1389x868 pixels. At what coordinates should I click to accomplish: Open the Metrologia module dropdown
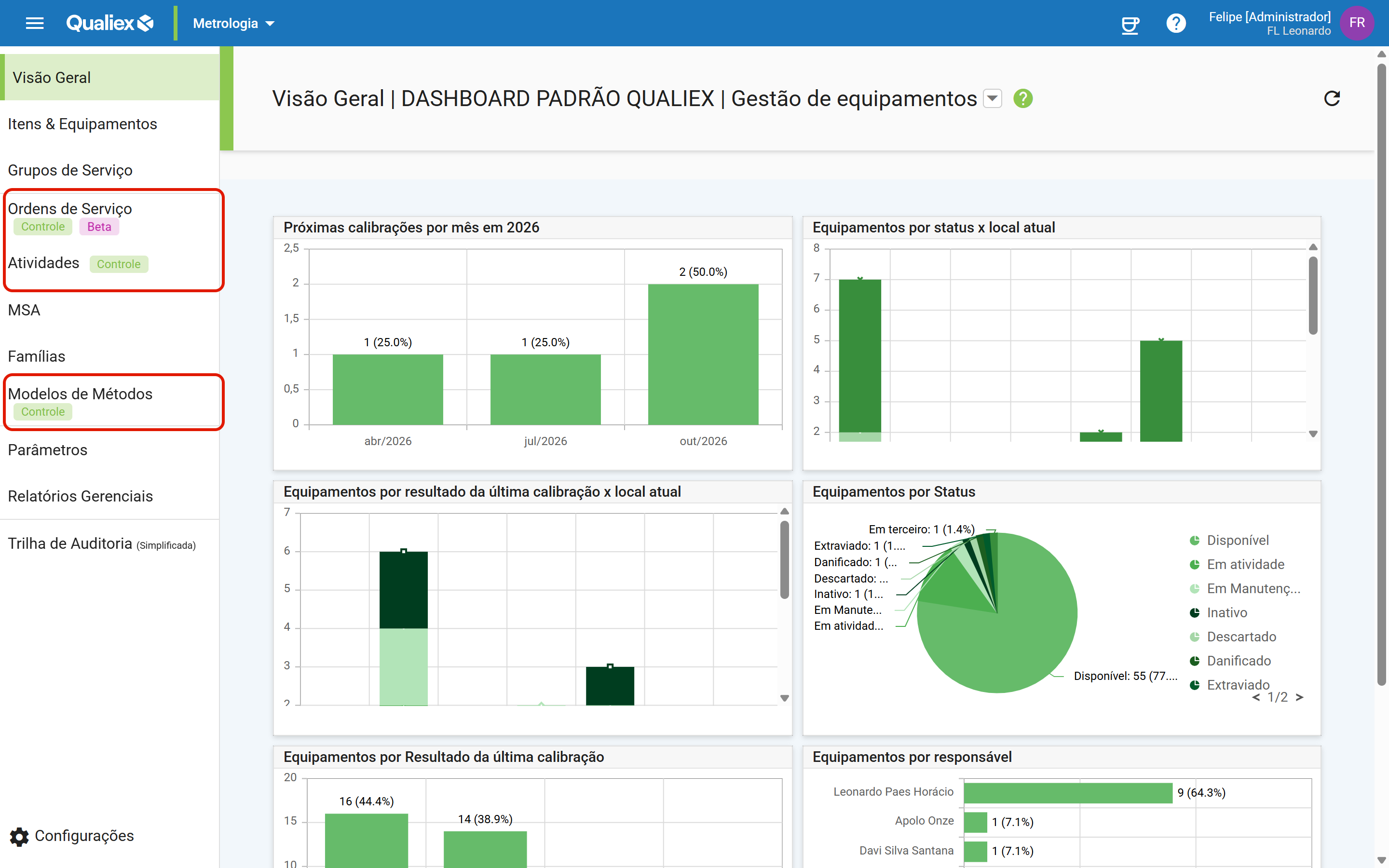233,23
